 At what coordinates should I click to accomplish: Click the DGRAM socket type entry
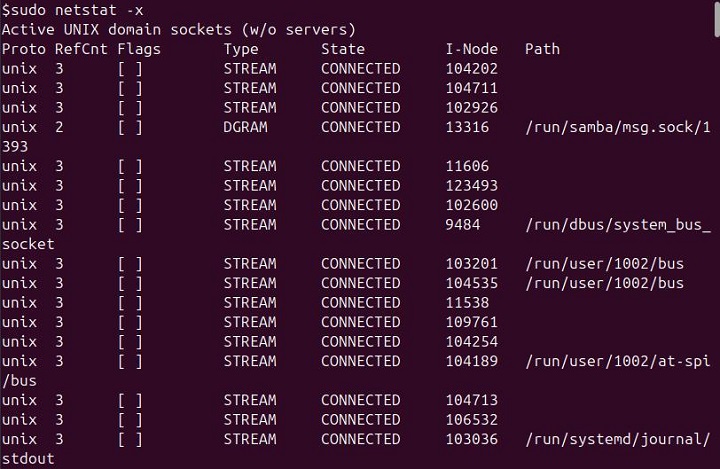click(x=245, y=127)
